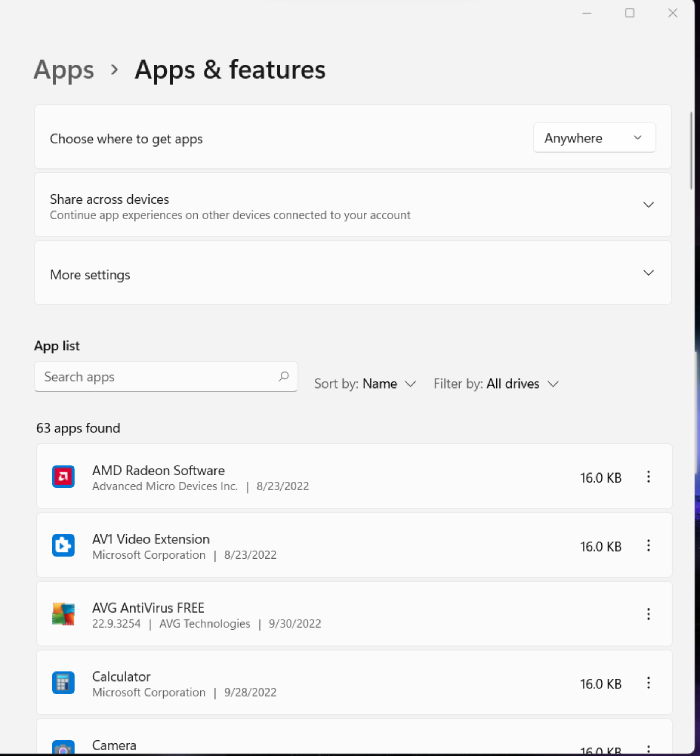Click the 63 apps found text
This screenshot has height=756, width=700.
pyautogui.click(x=78, y=428)
